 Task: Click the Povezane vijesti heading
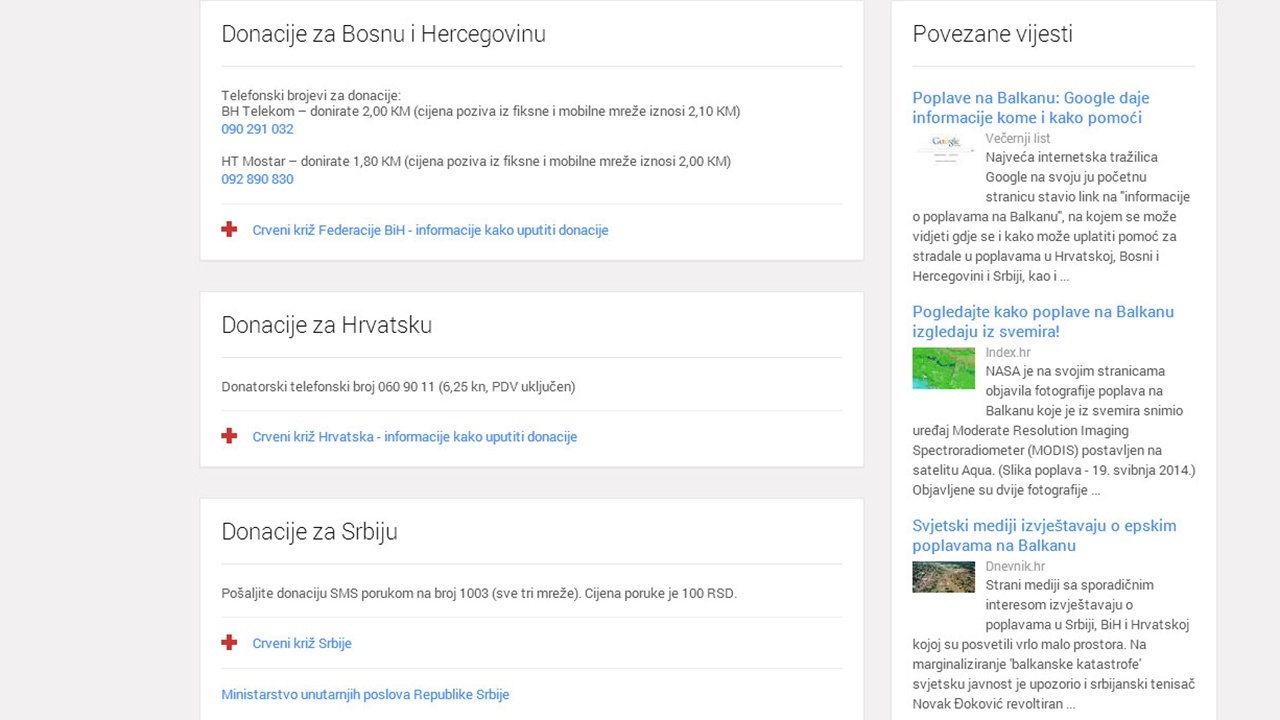(x=992, y=34)
